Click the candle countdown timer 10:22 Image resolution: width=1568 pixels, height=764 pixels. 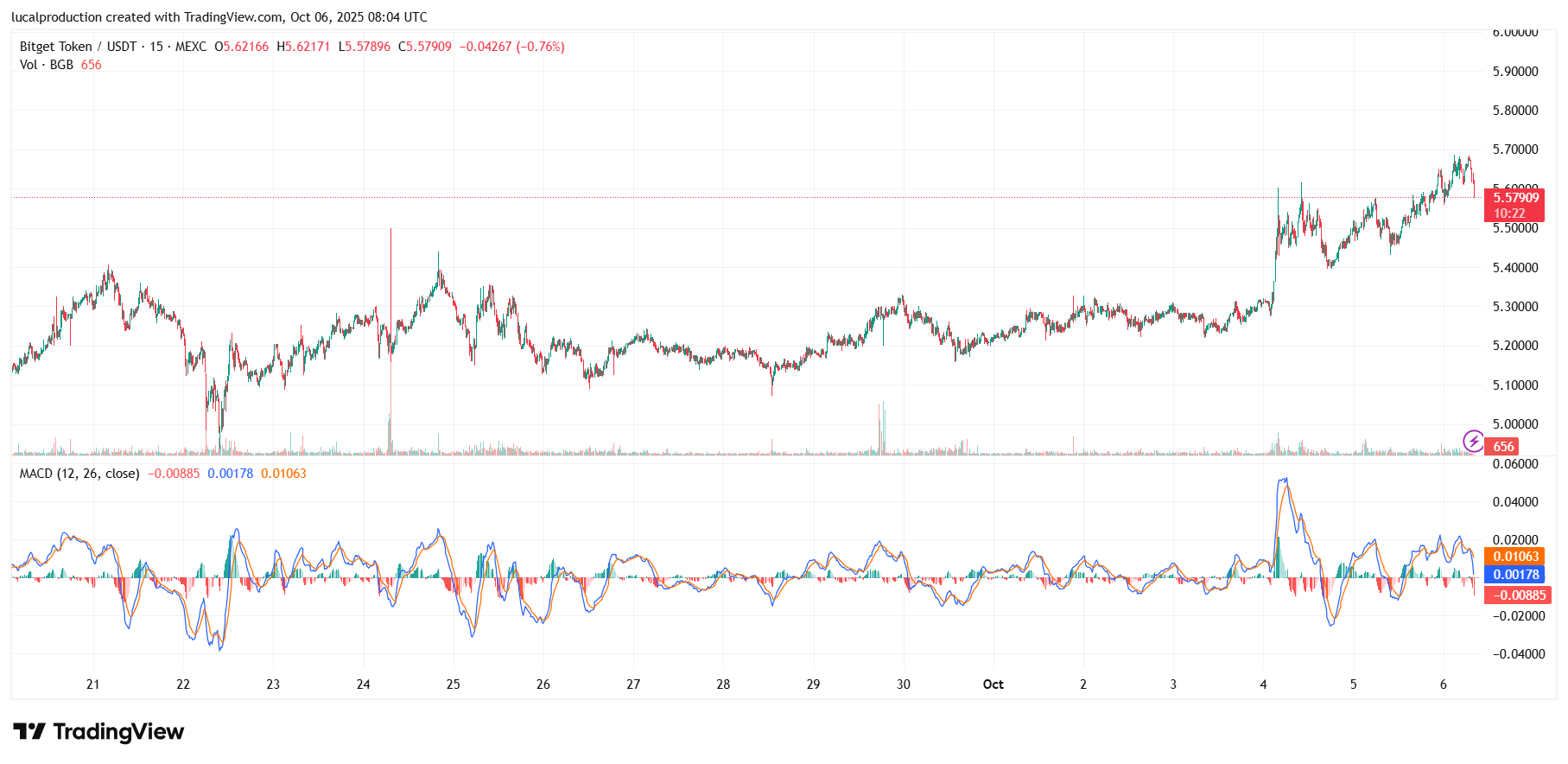coord(1509,213)
